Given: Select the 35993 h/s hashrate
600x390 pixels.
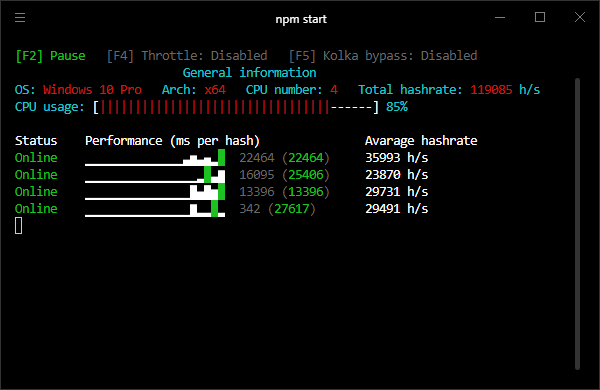Looking at the screenshot, I should 396,158.
